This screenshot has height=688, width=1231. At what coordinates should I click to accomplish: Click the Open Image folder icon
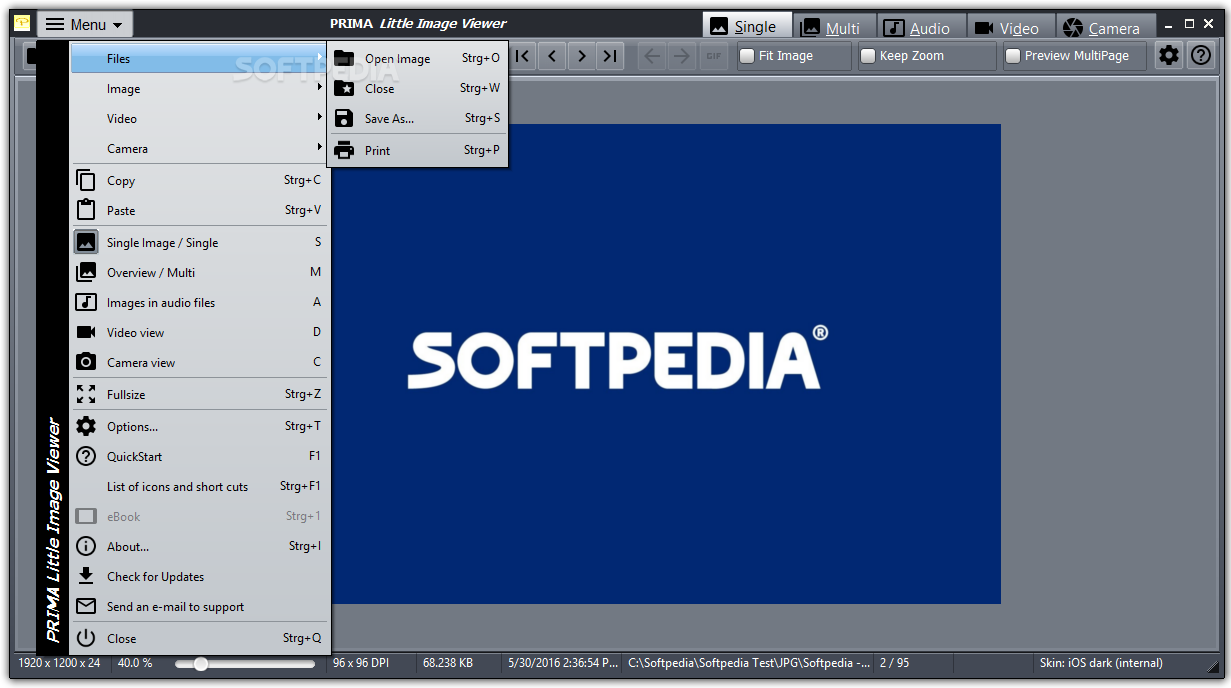click(344, 58)
